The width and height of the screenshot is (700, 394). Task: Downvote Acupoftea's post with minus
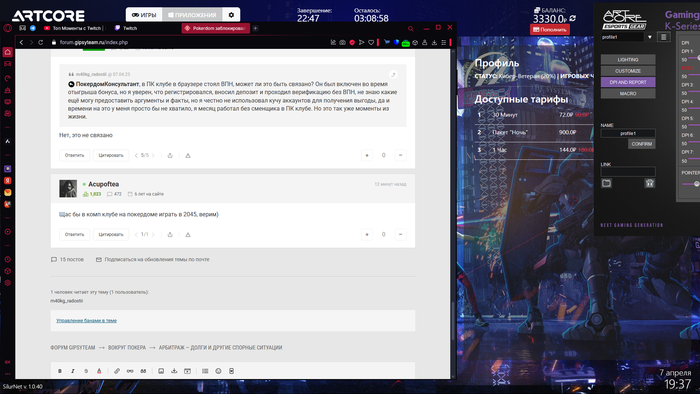(400, 234)
